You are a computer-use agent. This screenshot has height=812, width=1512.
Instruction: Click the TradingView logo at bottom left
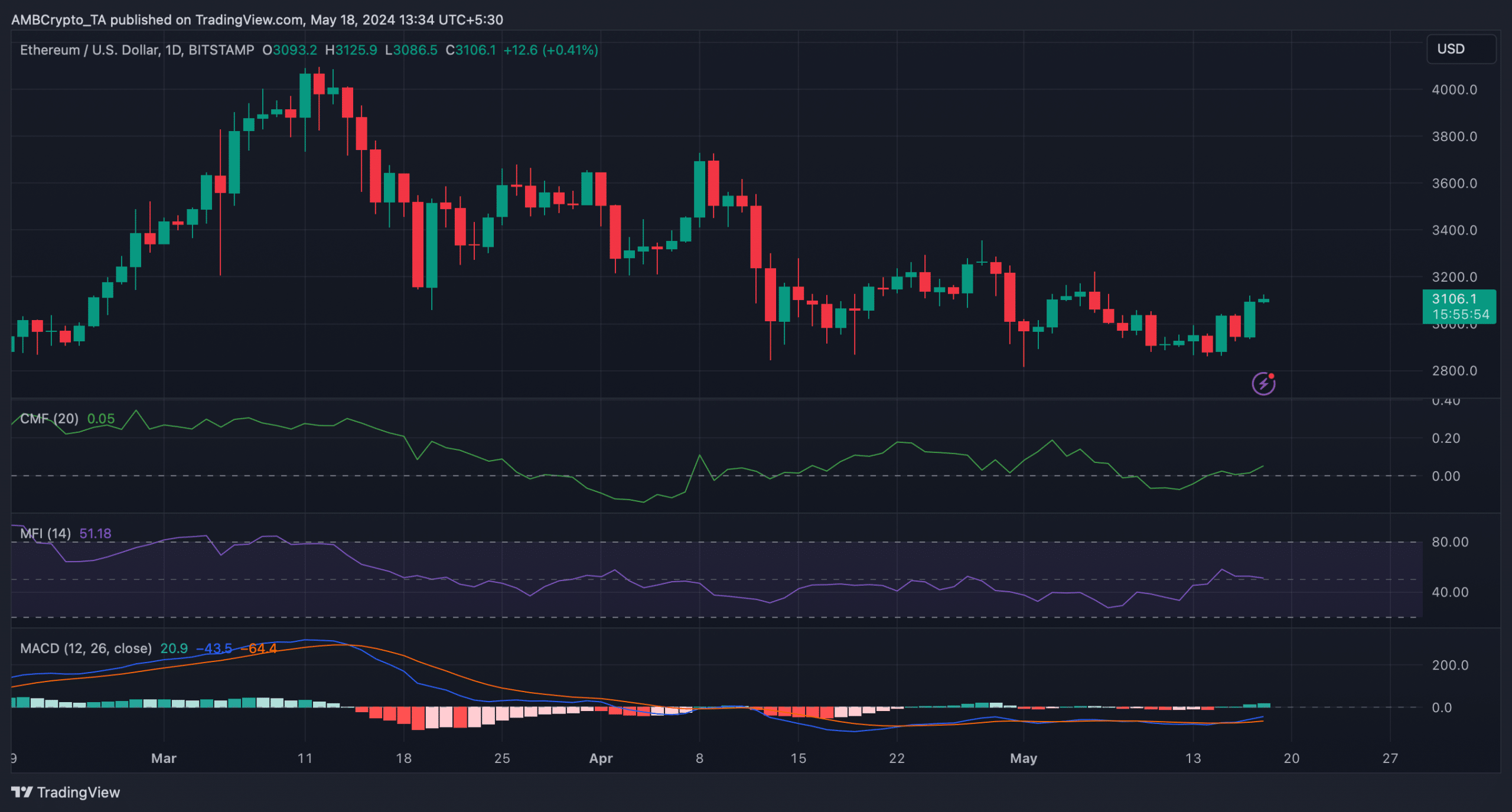coord(66,792)
